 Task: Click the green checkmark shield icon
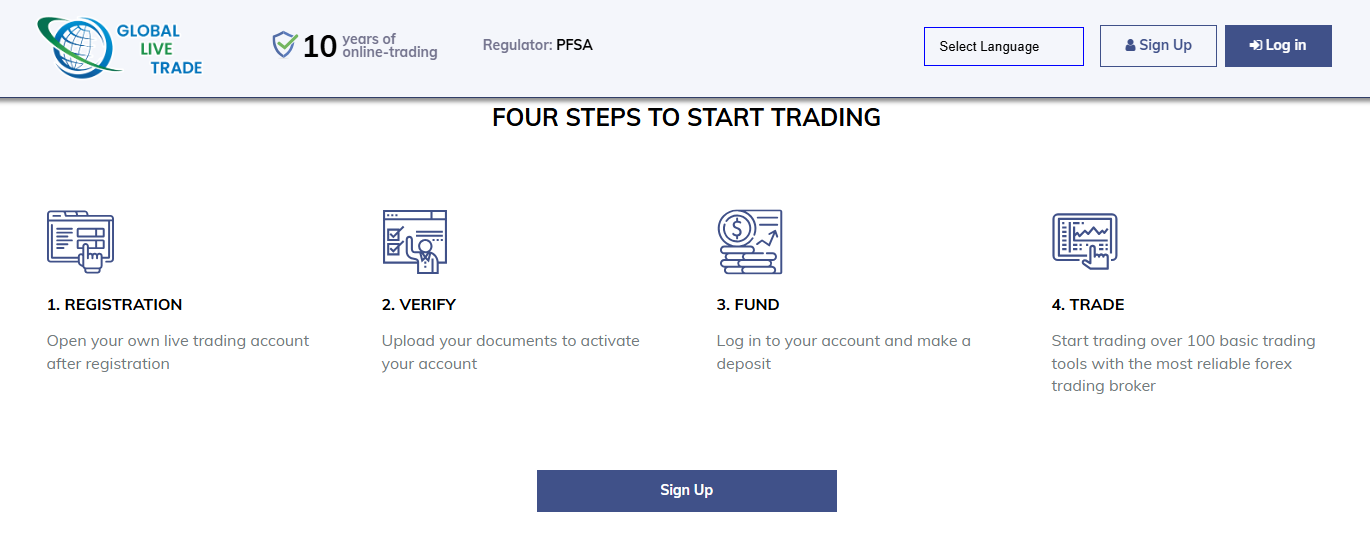coord(285,45)
